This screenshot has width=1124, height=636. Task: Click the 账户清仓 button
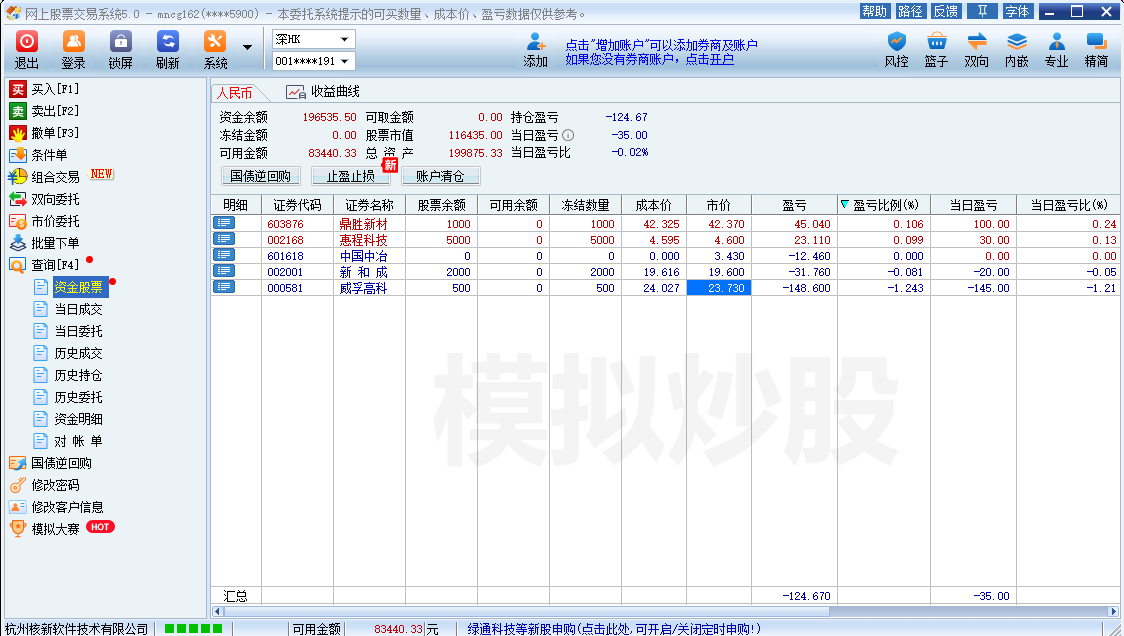440,176
